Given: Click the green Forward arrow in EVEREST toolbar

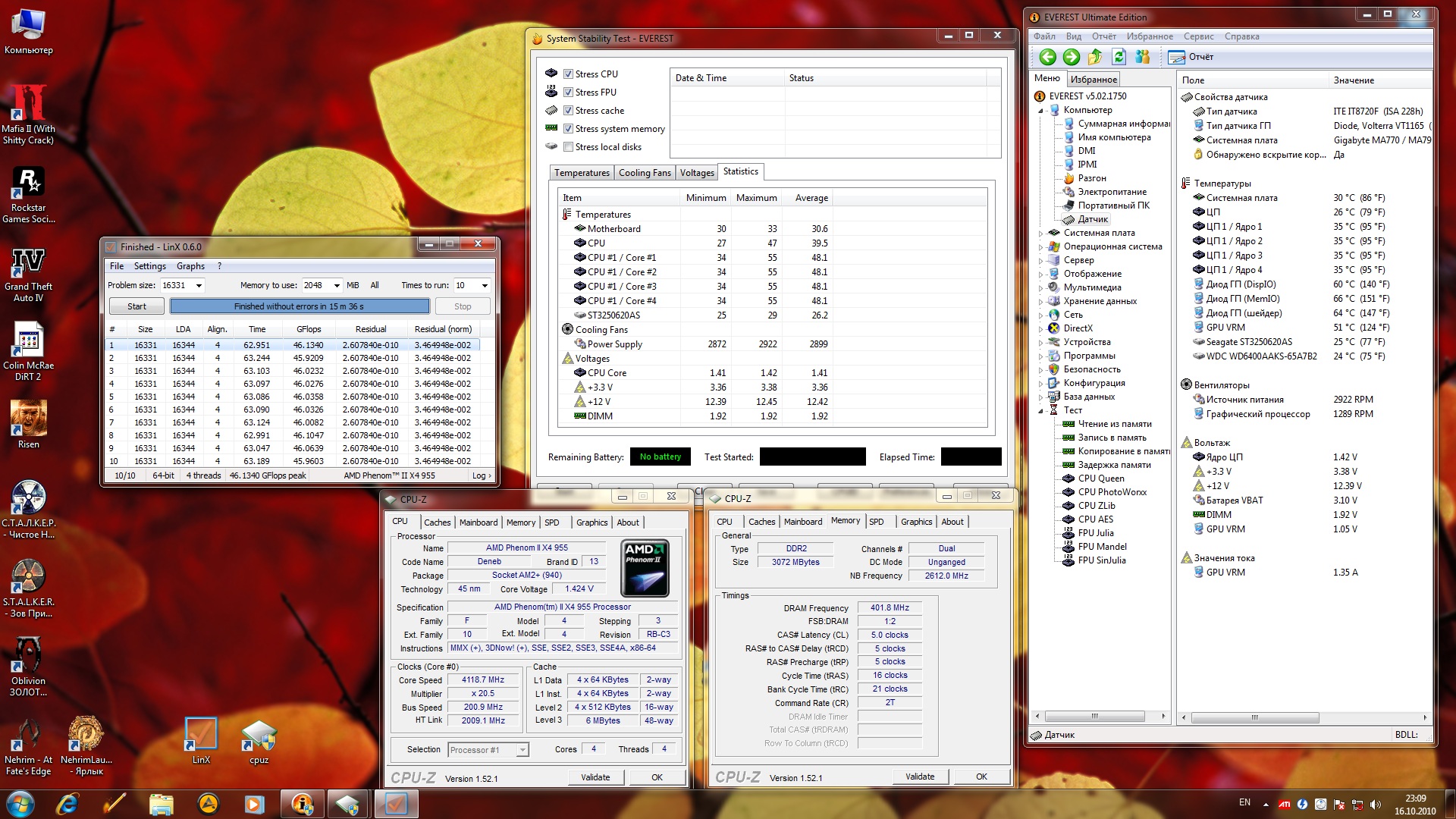Looking at the screenshot, I should [x=1071, y=57].
